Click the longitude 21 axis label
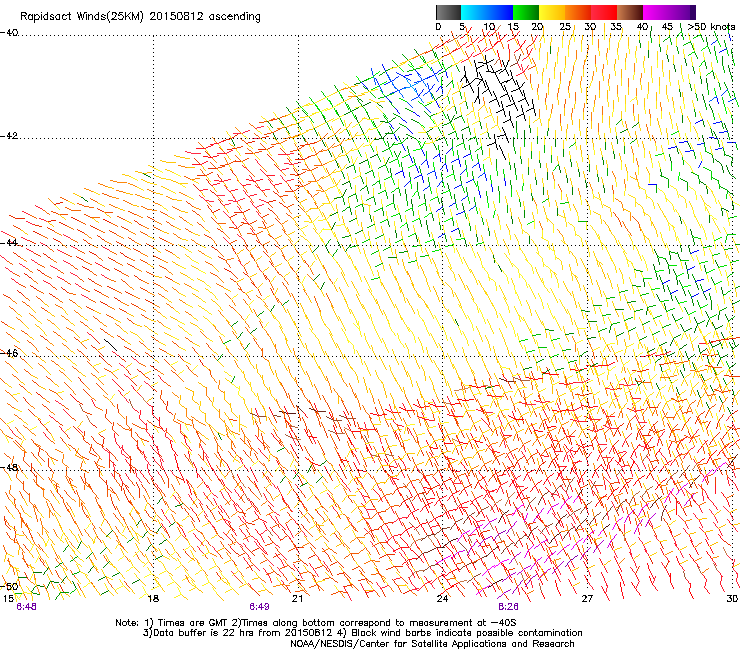Screen dimensions: 740x650 (297, 599)
